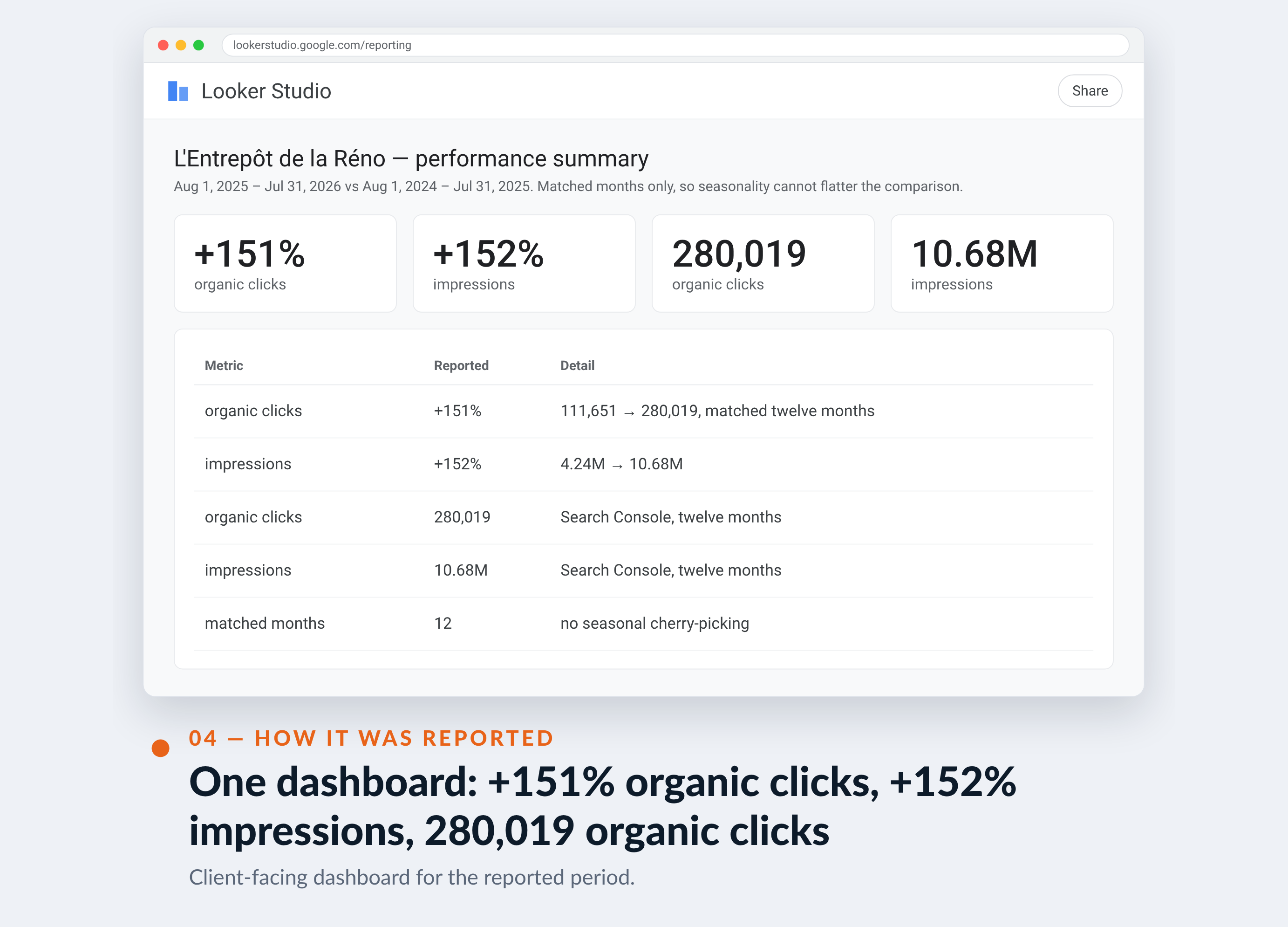Click the Detail column header
The image size is (1288, 927).
pos(577,365)
